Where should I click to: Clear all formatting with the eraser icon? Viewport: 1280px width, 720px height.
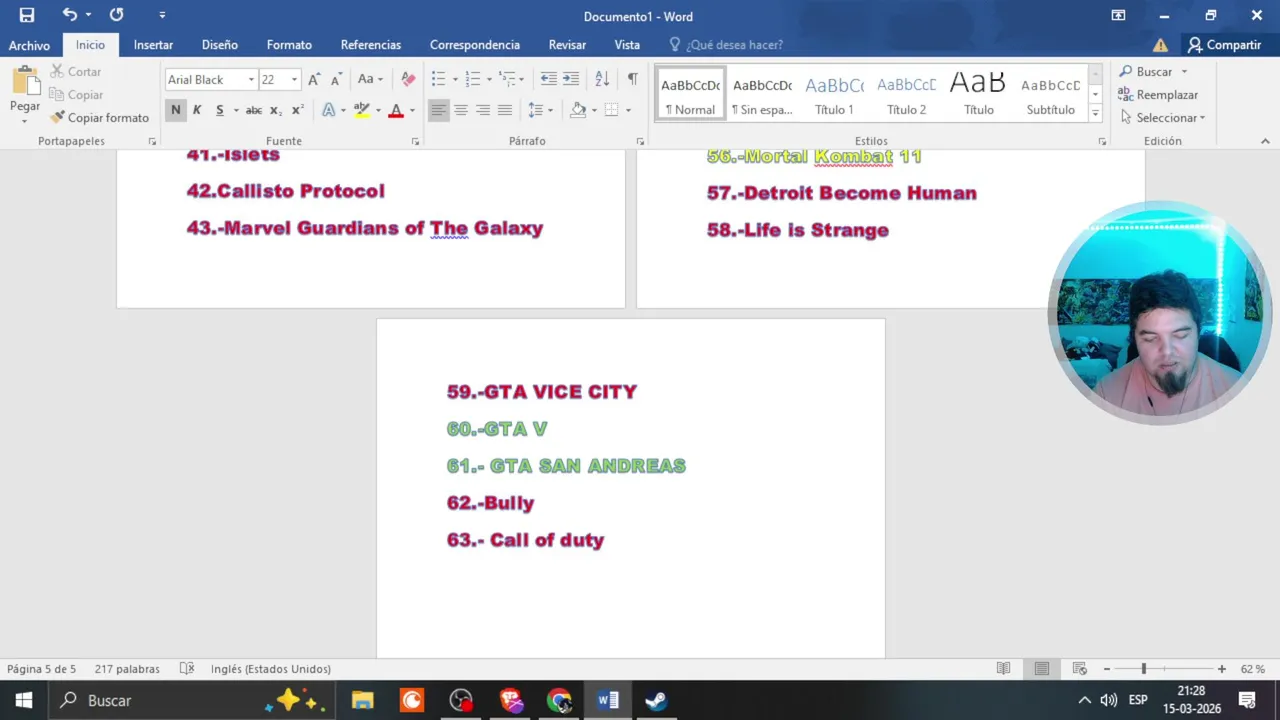tap(408, 79)
